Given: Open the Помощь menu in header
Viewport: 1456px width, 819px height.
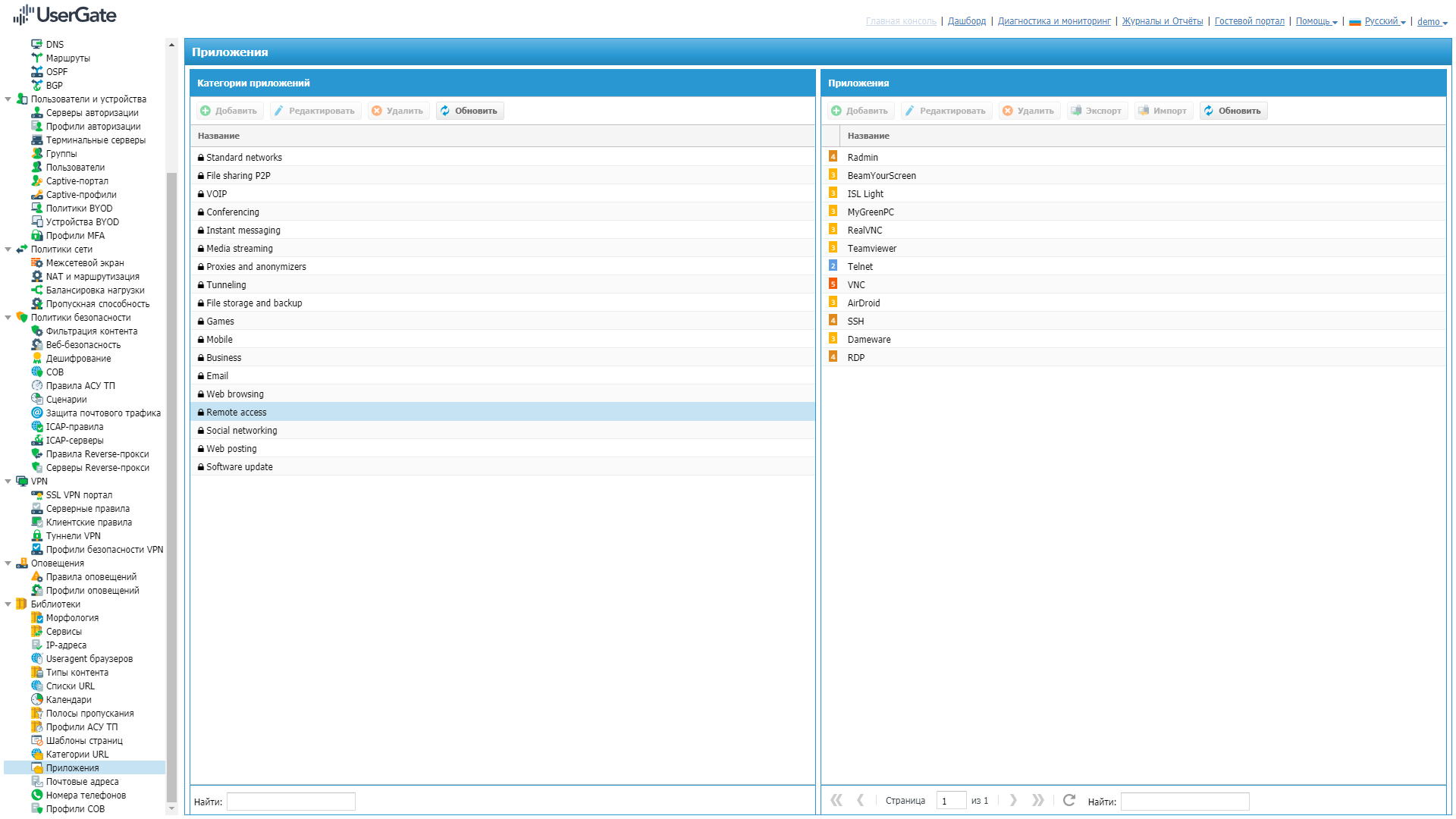Looking at the screenshot, I should tap(1316, 21).
